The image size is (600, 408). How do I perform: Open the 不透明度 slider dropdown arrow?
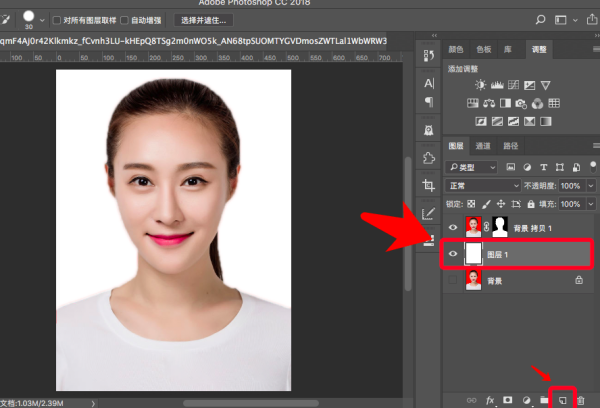coord(591,186)
